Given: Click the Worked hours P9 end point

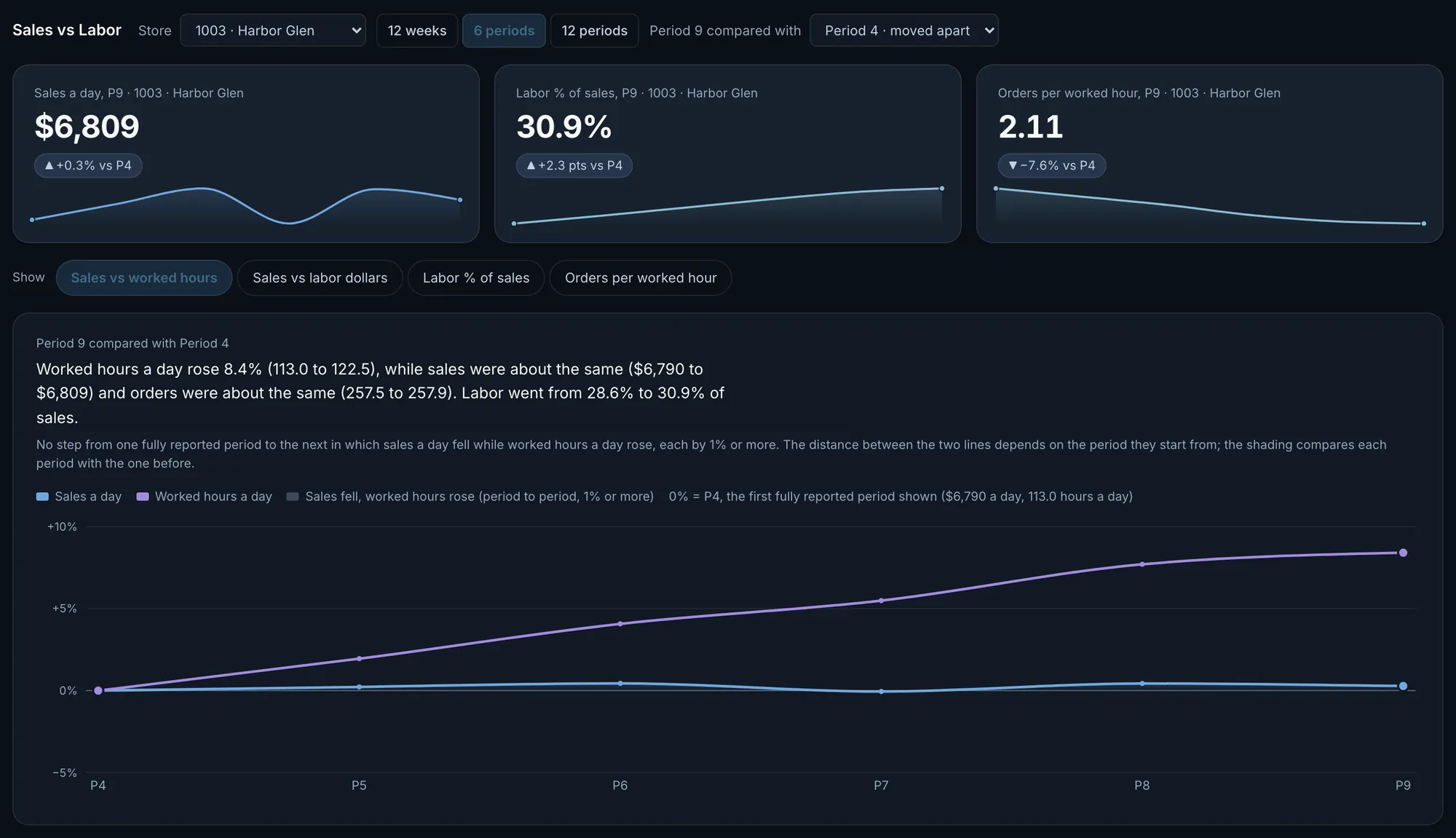Looking at the screenshot, I should pyautogui.click(x=1403, y=553).
